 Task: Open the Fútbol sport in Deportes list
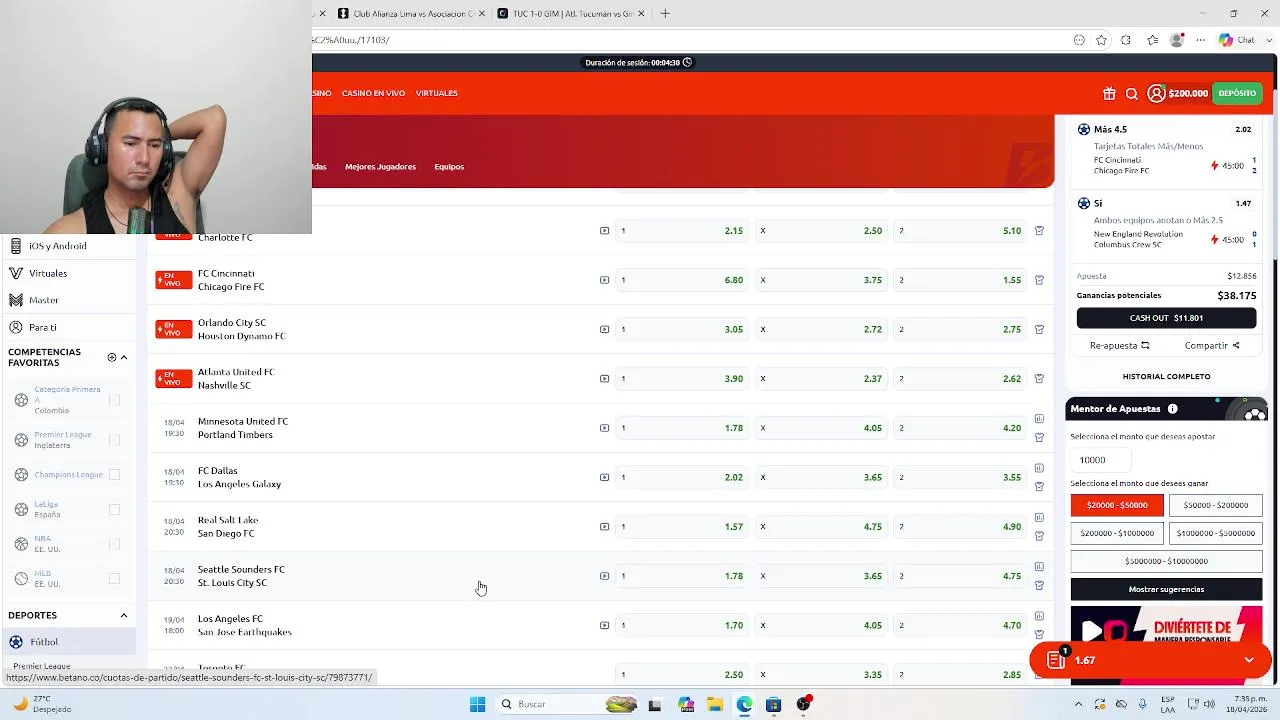point(68,642)
